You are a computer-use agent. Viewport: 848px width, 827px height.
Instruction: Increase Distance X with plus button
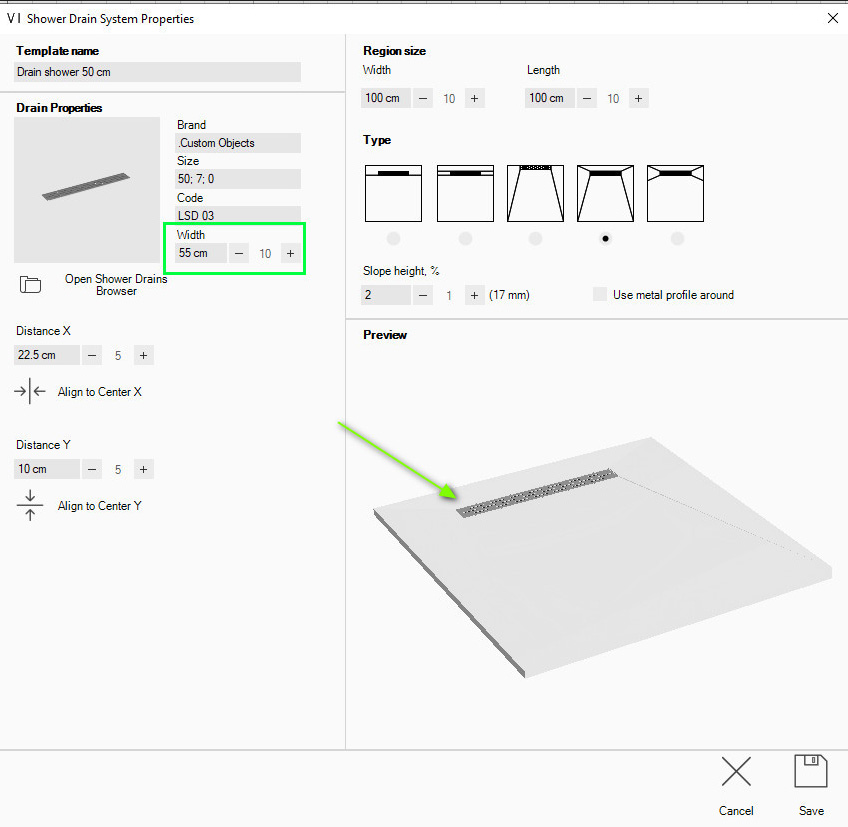pos(143,355)
